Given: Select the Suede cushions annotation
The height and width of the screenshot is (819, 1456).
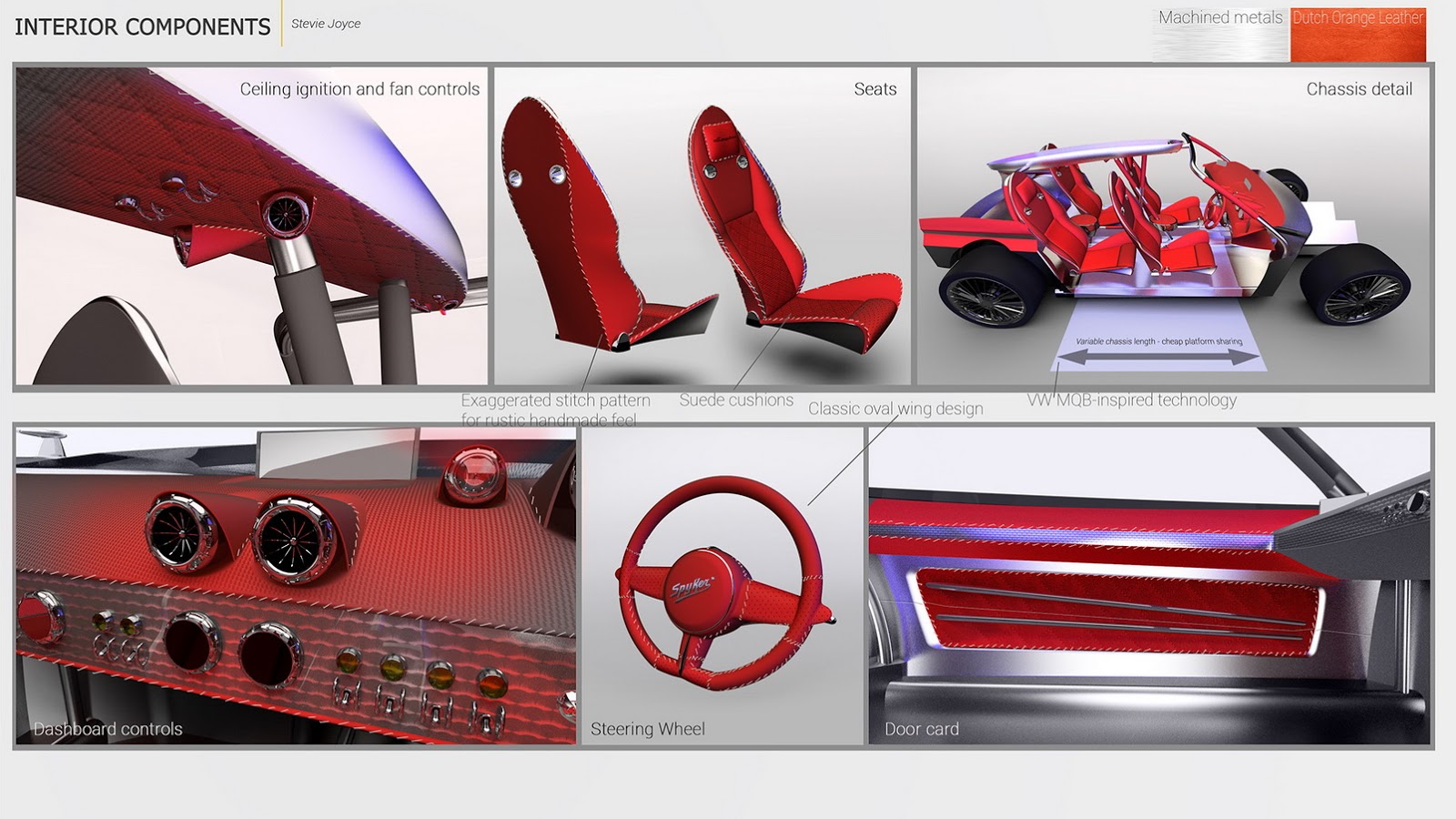Looking at the screenshot, I should pyautogui.click(x=736, y=400).
